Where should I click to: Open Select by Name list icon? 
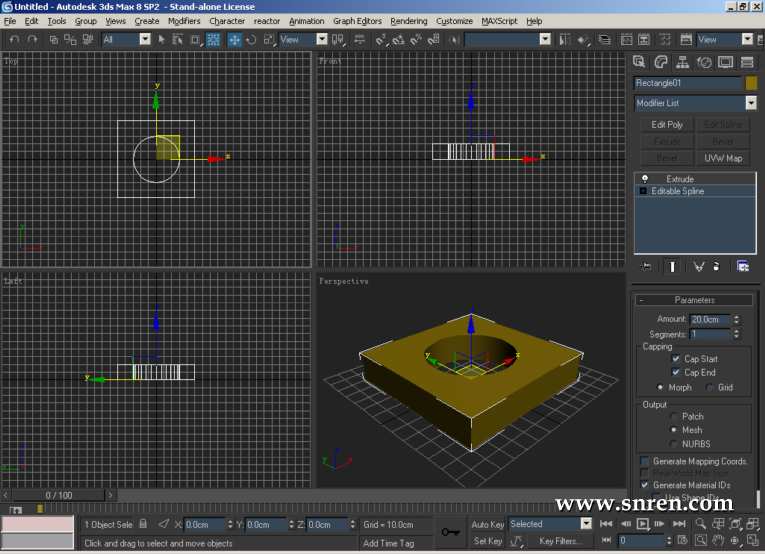pyautogui.click(x=178, y=40)
